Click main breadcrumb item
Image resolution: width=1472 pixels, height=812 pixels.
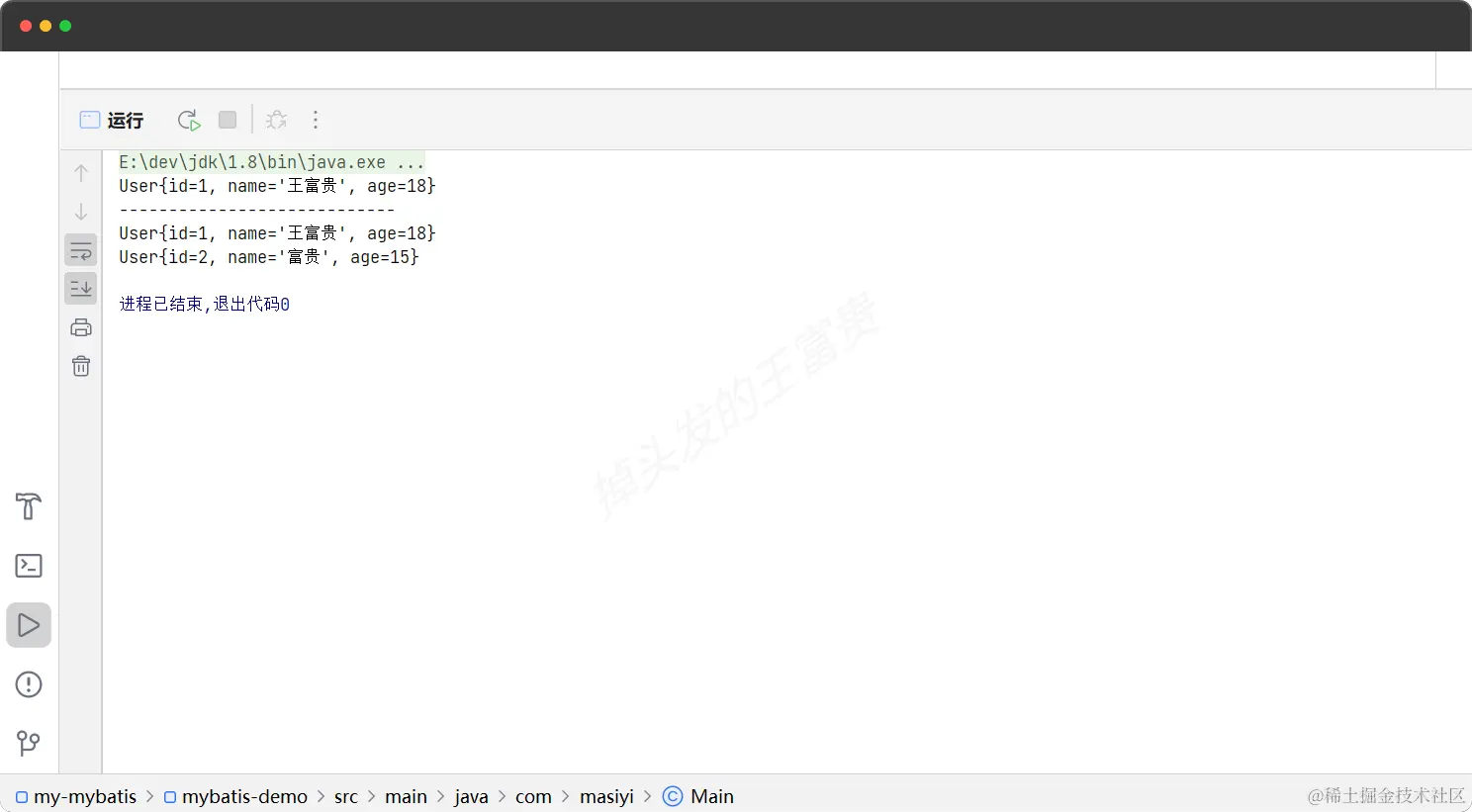pos(406,796)
